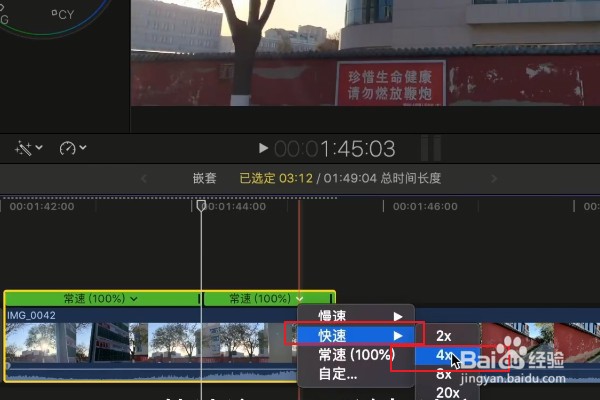600x400 pixels.
Task: Click the audio meter beside the timecode
Action: [431, 148]
